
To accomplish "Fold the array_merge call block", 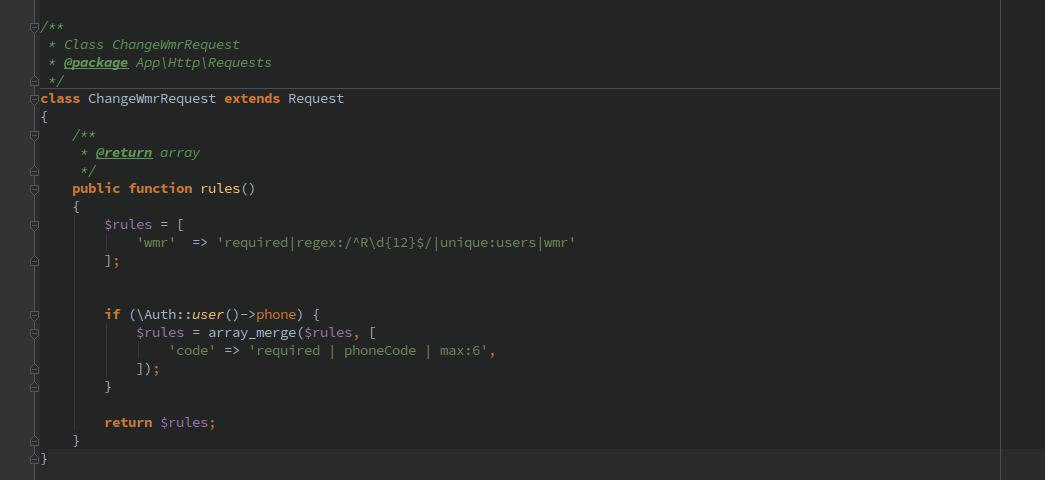I will [x=35, y=332].
